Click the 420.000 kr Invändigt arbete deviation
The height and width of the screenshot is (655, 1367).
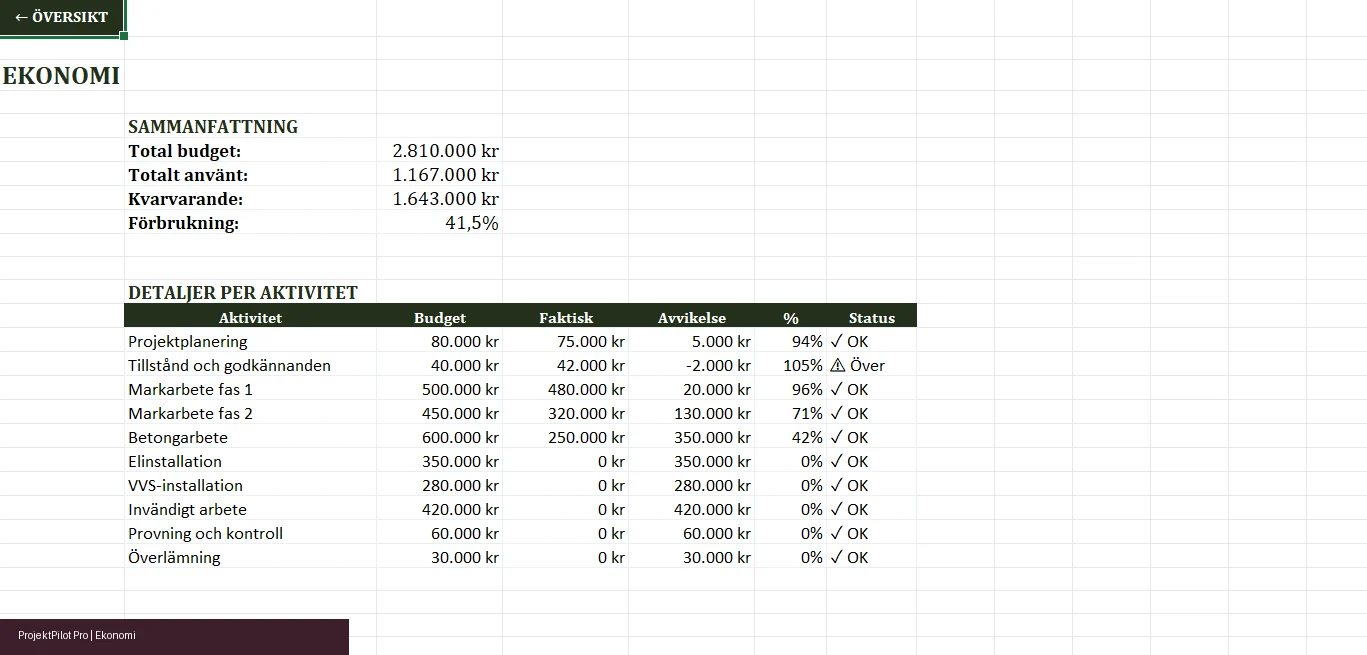point(712,509)
